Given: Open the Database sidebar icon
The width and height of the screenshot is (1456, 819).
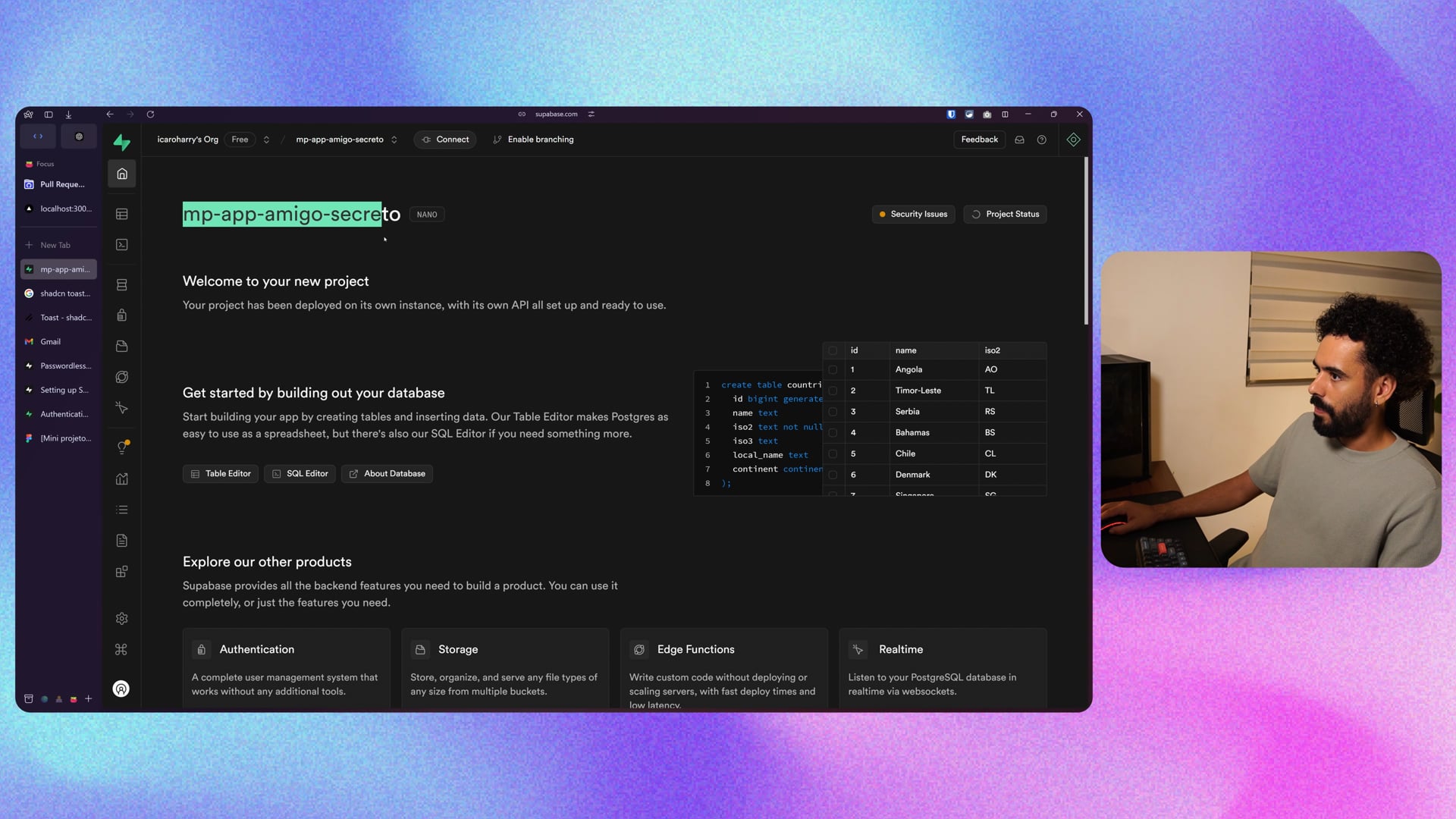Looking at the screenshot, I should [121, 285].
